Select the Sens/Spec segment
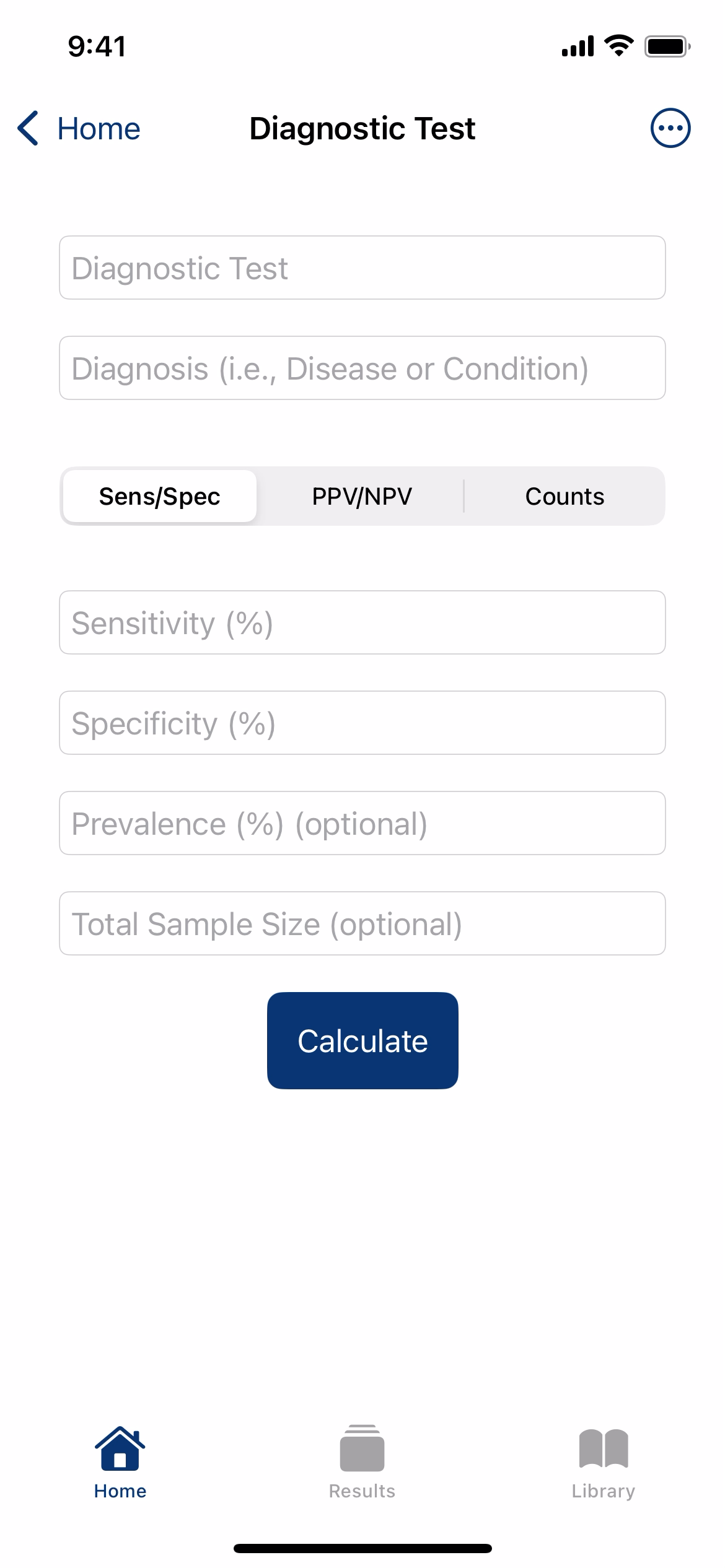Screen dimensions: 725x1568 coord(160,496)
